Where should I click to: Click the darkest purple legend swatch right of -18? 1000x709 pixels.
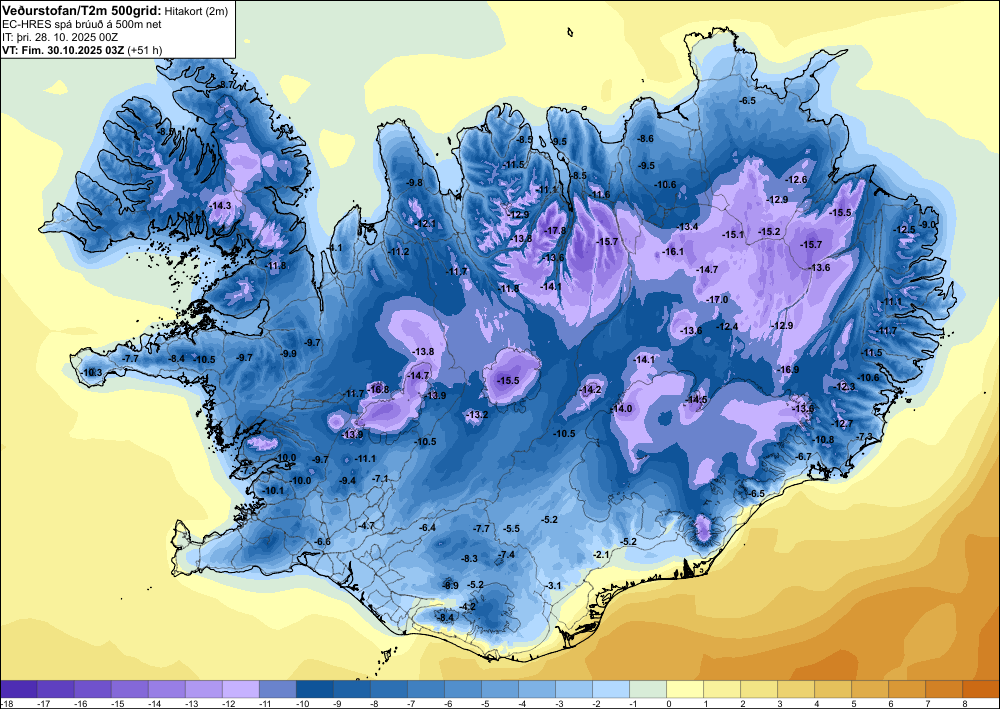click(x=18, y=689)
